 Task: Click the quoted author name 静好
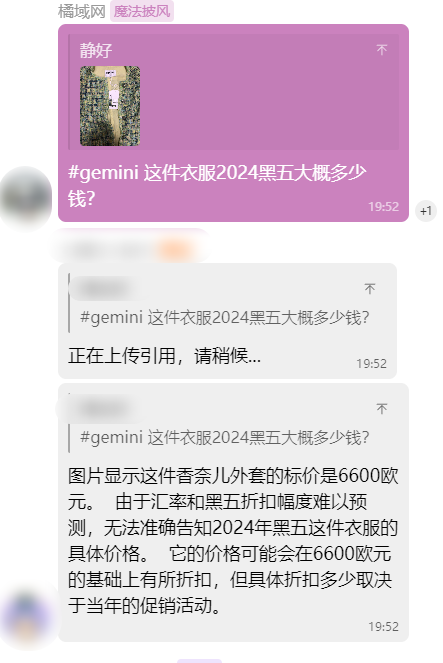(x=96, y=50)
